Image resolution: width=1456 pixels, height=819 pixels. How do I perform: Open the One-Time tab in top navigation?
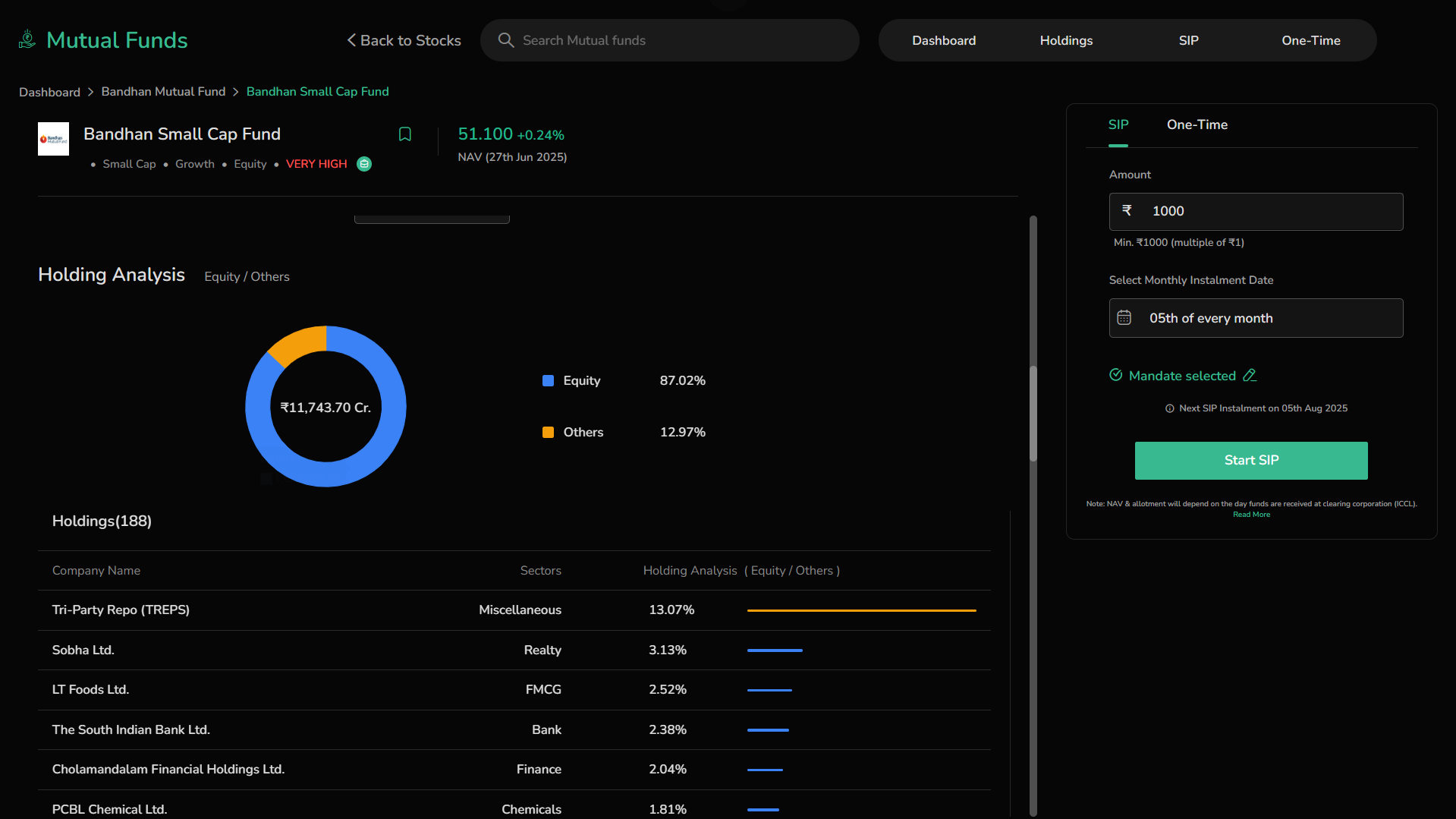(1310, 40)
